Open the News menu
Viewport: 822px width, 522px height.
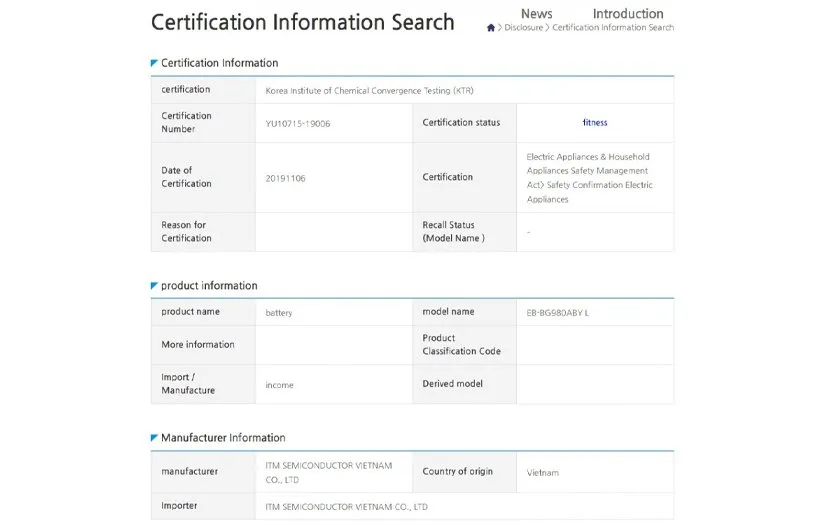[x=536, y=14]
